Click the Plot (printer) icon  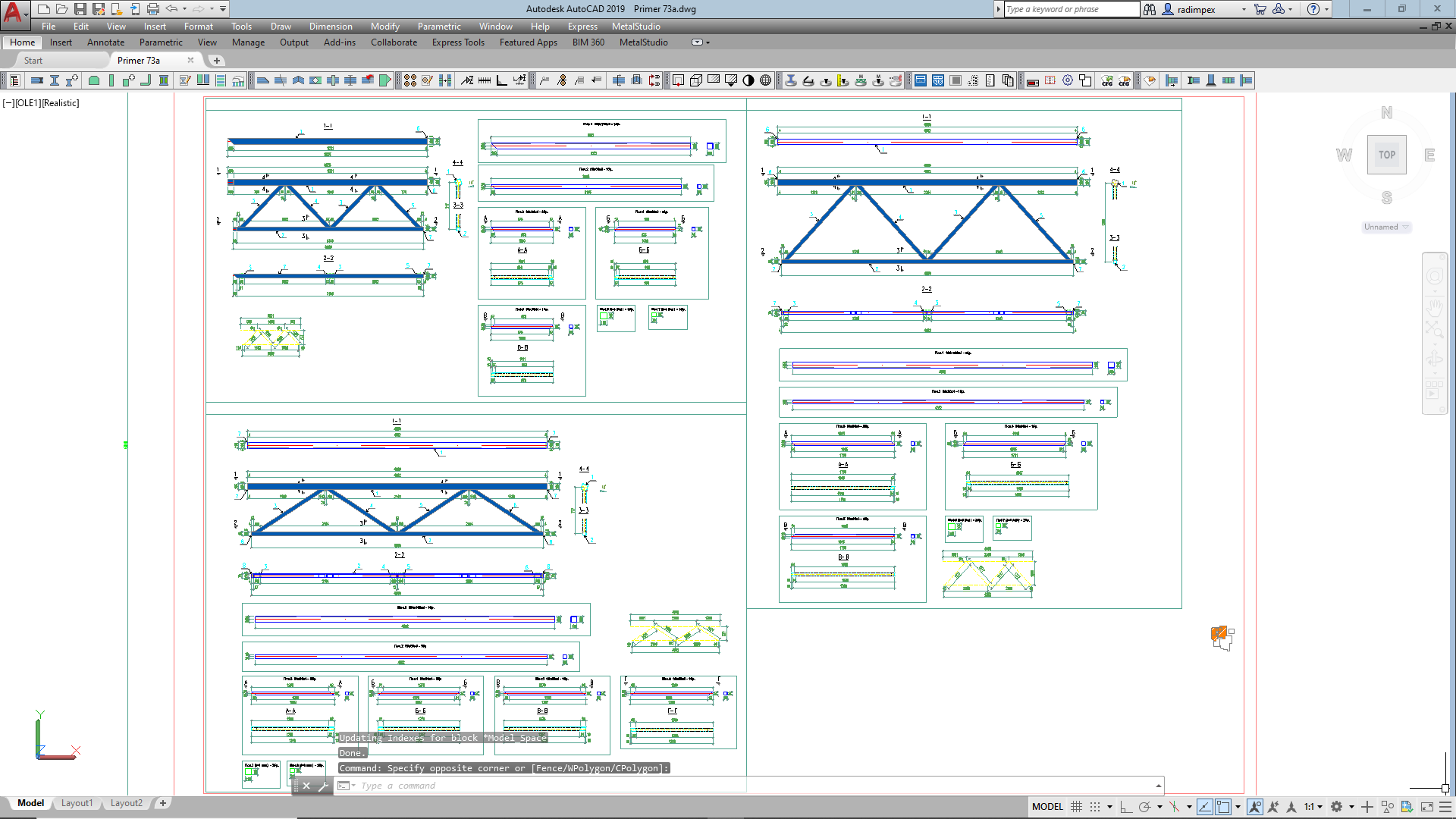pyautogui.click(x=153, y=9)
